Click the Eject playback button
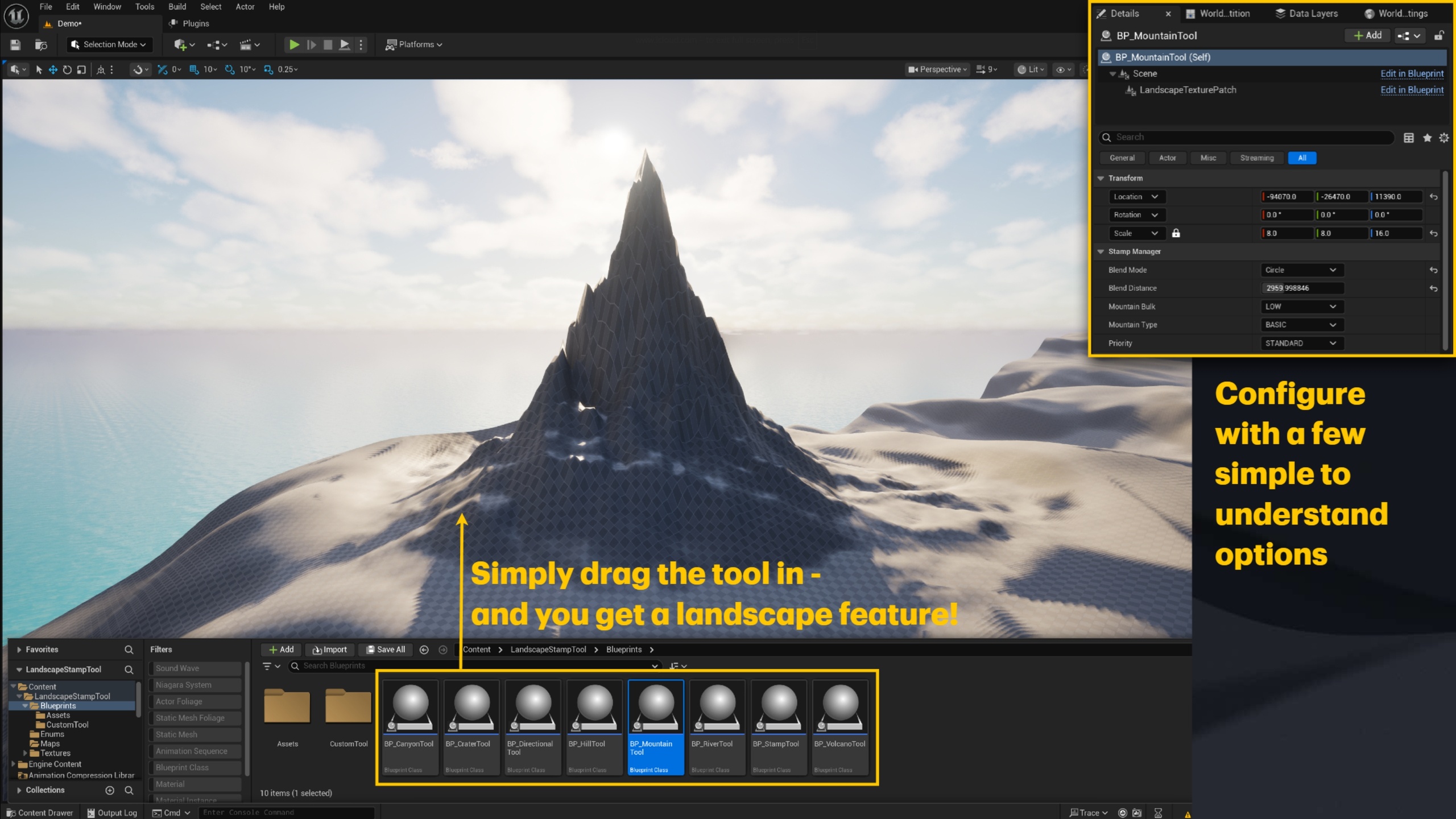 [x=344, y=44]
